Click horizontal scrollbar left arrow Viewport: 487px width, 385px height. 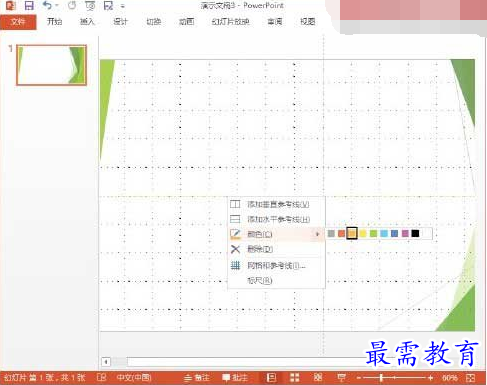coord(106,362)
